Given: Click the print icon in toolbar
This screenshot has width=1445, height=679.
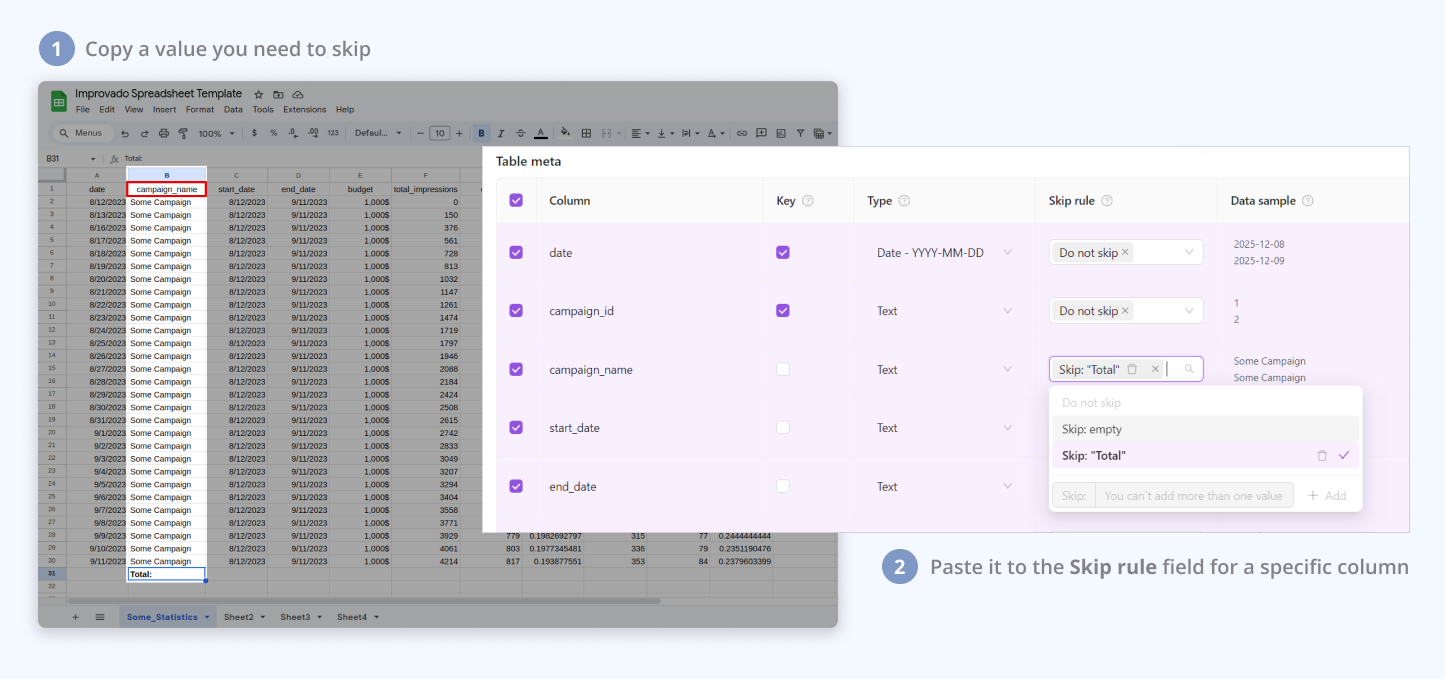Looking at the screenshot, I should (164, 133).
